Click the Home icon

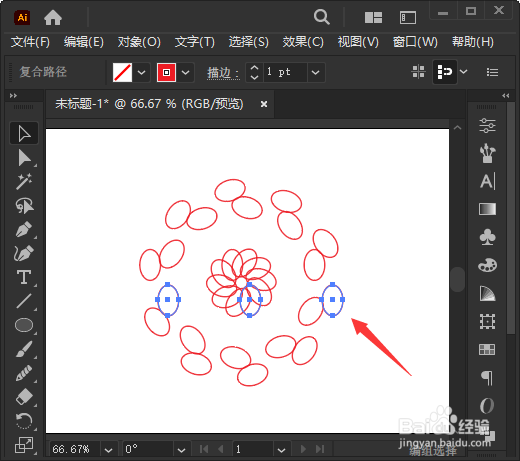[53, 17]
